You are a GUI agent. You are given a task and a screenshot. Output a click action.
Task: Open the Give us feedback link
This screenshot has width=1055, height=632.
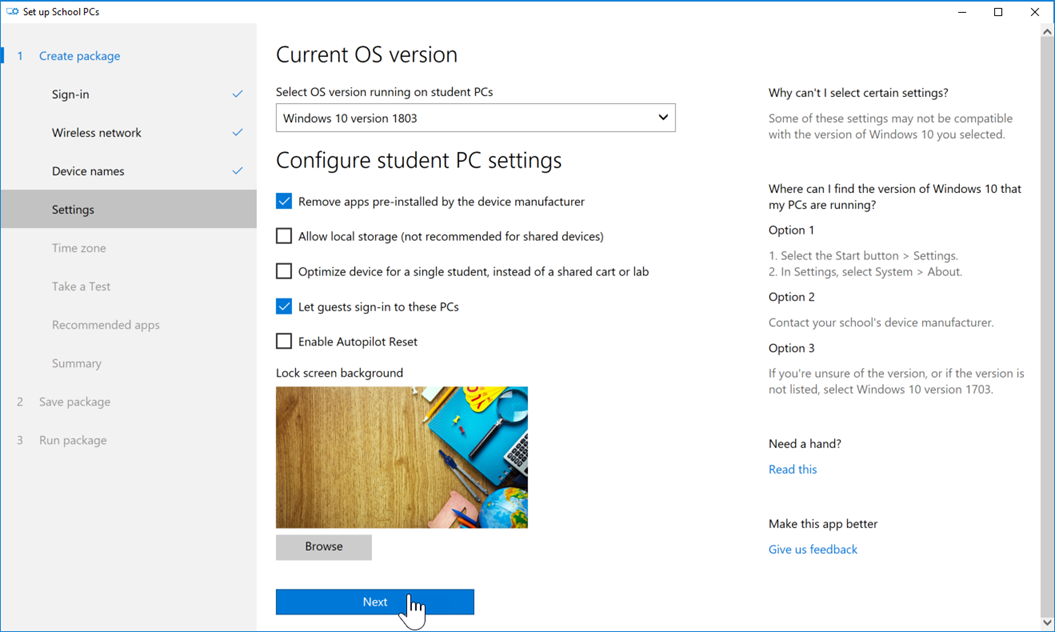[812, 549]
